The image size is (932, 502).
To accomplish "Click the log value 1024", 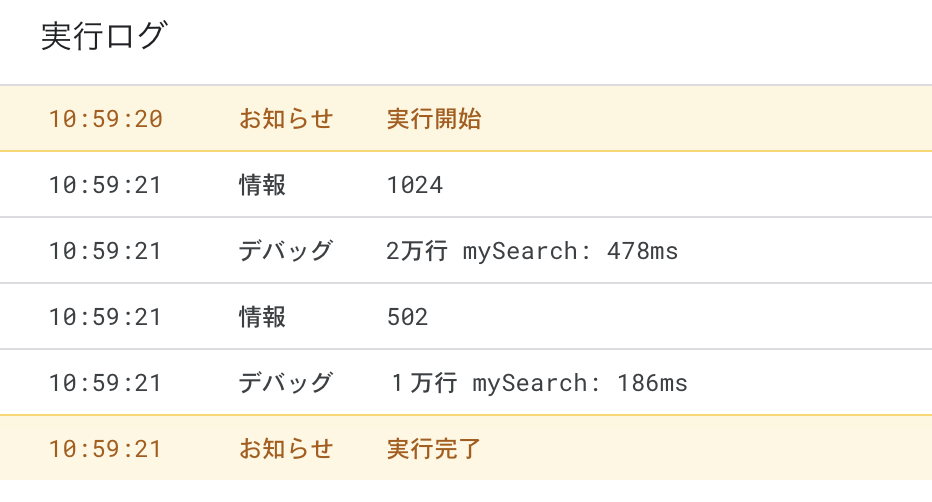I will click(x=415, y=185).
